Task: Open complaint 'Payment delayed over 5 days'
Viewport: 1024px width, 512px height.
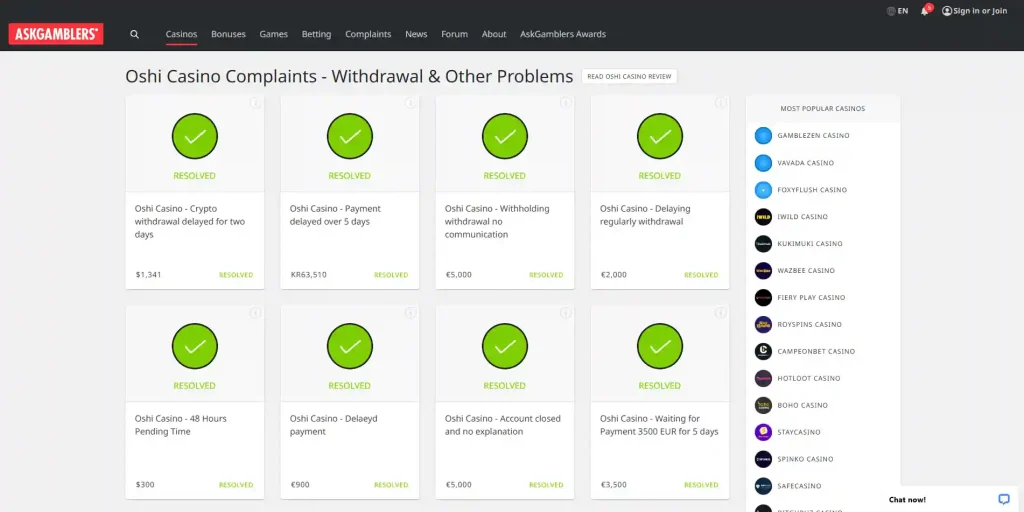Action: point(335,215)
